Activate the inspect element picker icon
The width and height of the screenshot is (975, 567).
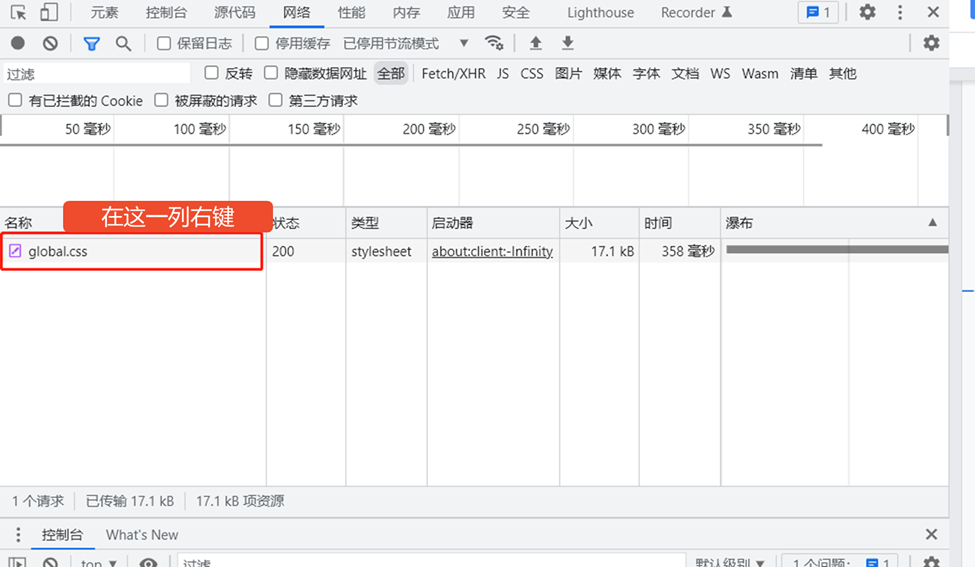pyautogui.click(x=18, y=12)
